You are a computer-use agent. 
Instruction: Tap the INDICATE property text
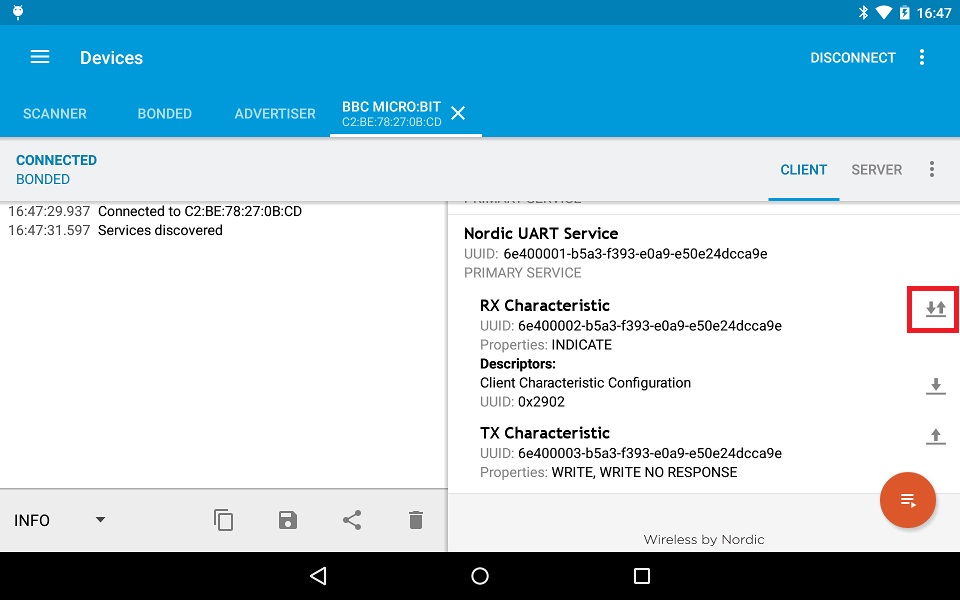pyautogui.click(x=582, y=345)
